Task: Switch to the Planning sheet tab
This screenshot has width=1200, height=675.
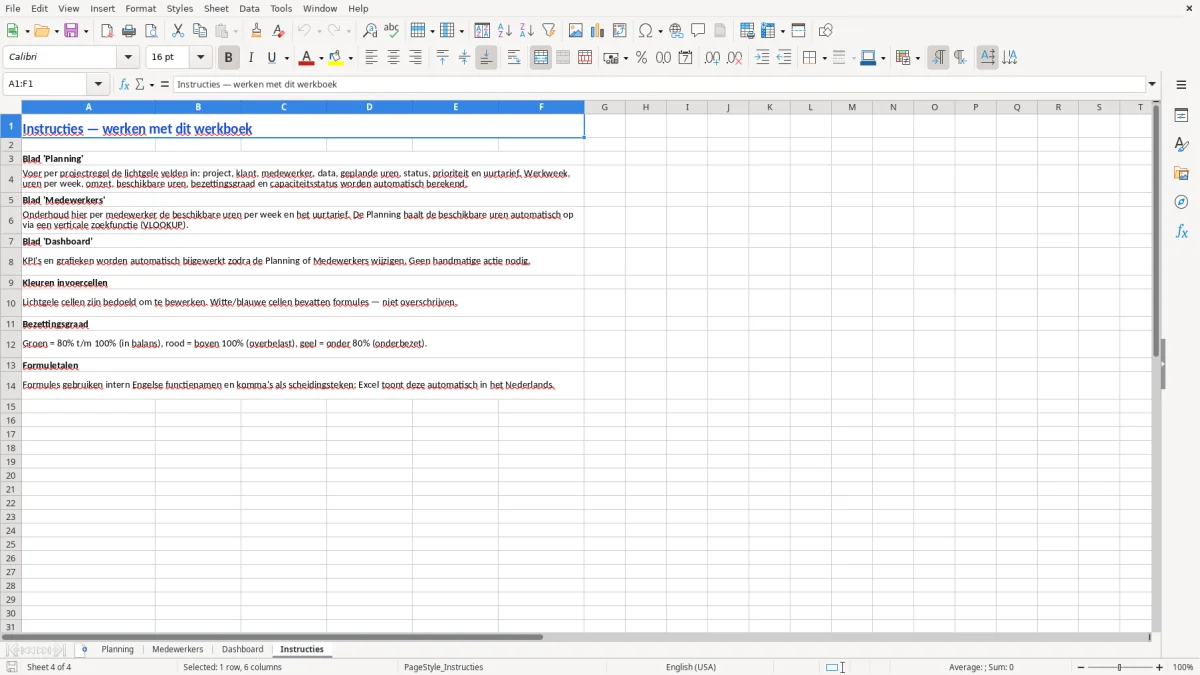Action: [117, 650]
